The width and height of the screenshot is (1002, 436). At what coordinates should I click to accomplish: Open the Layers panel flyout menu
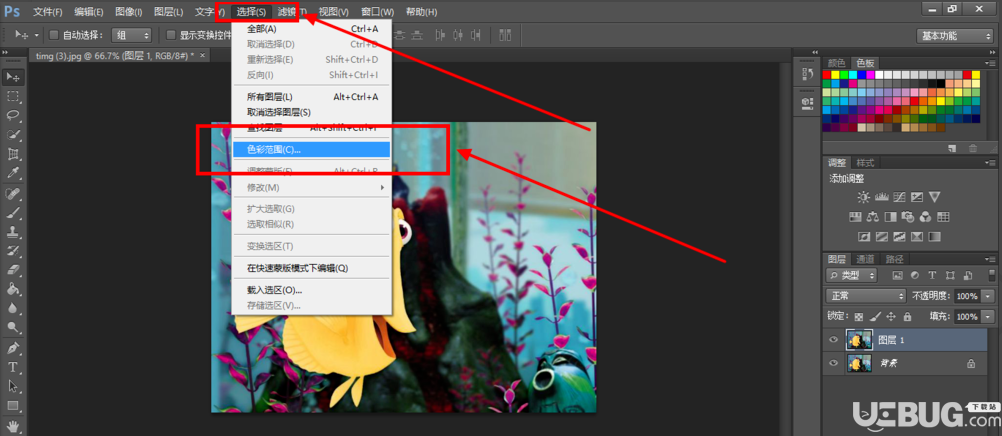tap(990, 259)
